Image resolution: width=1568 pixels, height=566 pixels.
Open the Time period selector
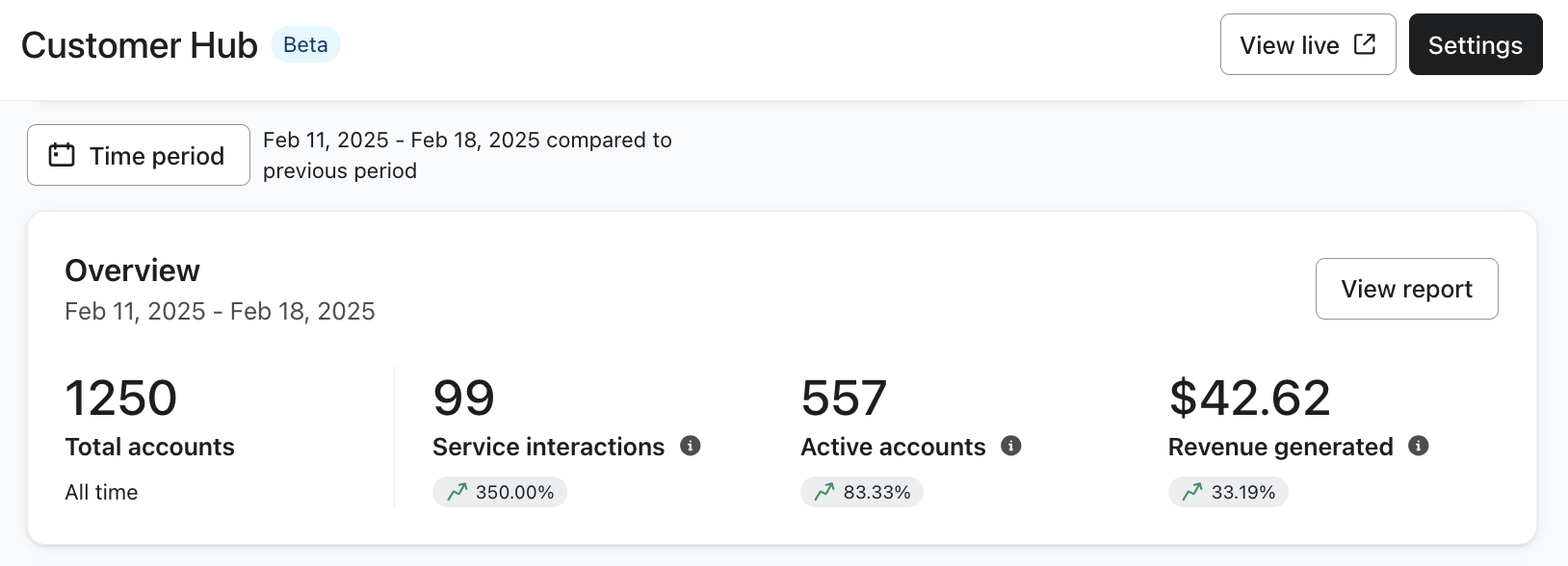coord(138,154)
